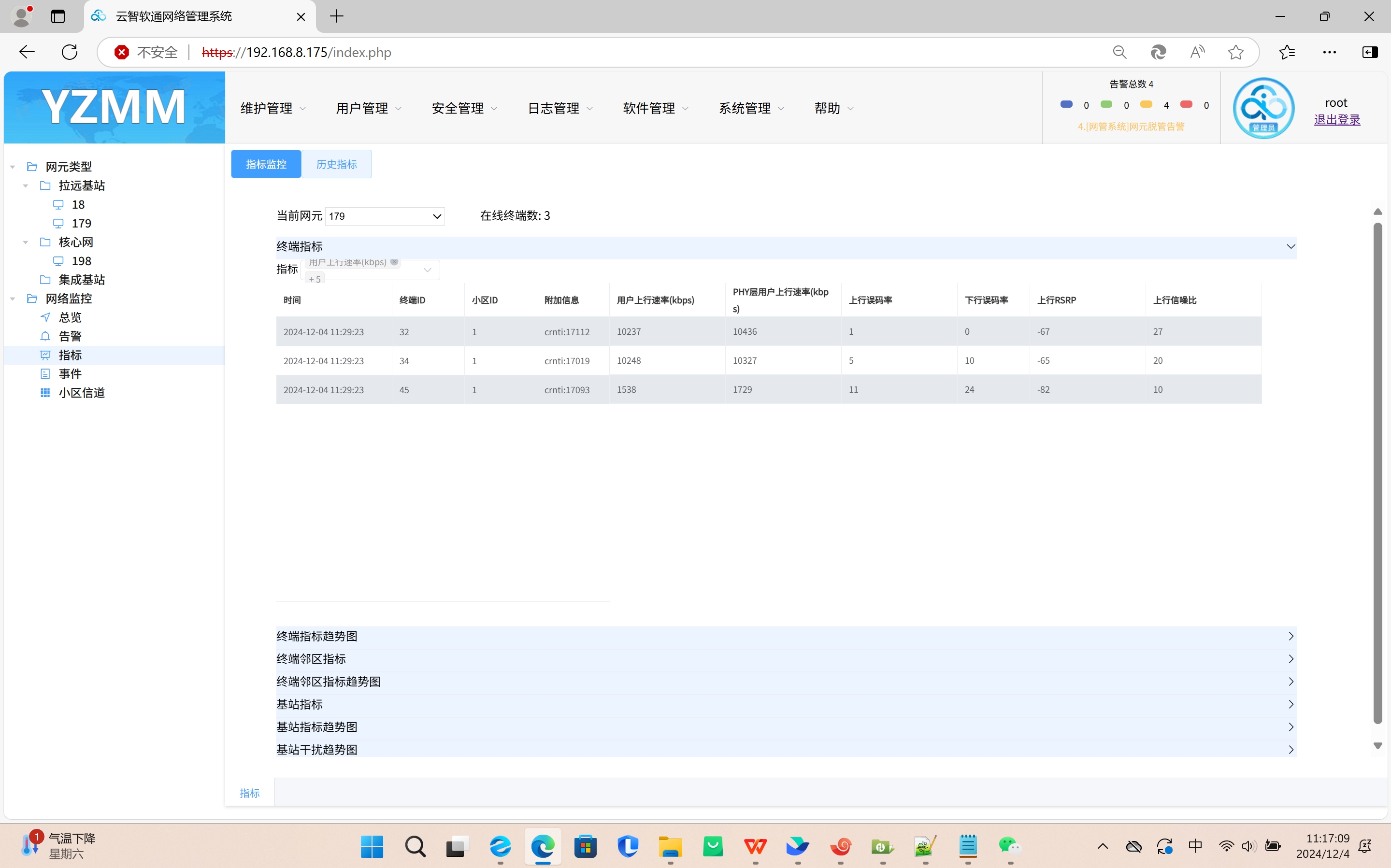Open File Explorer from the taskbar
Viewport: 1391px width, 868px height.
[x=670, y=846]
